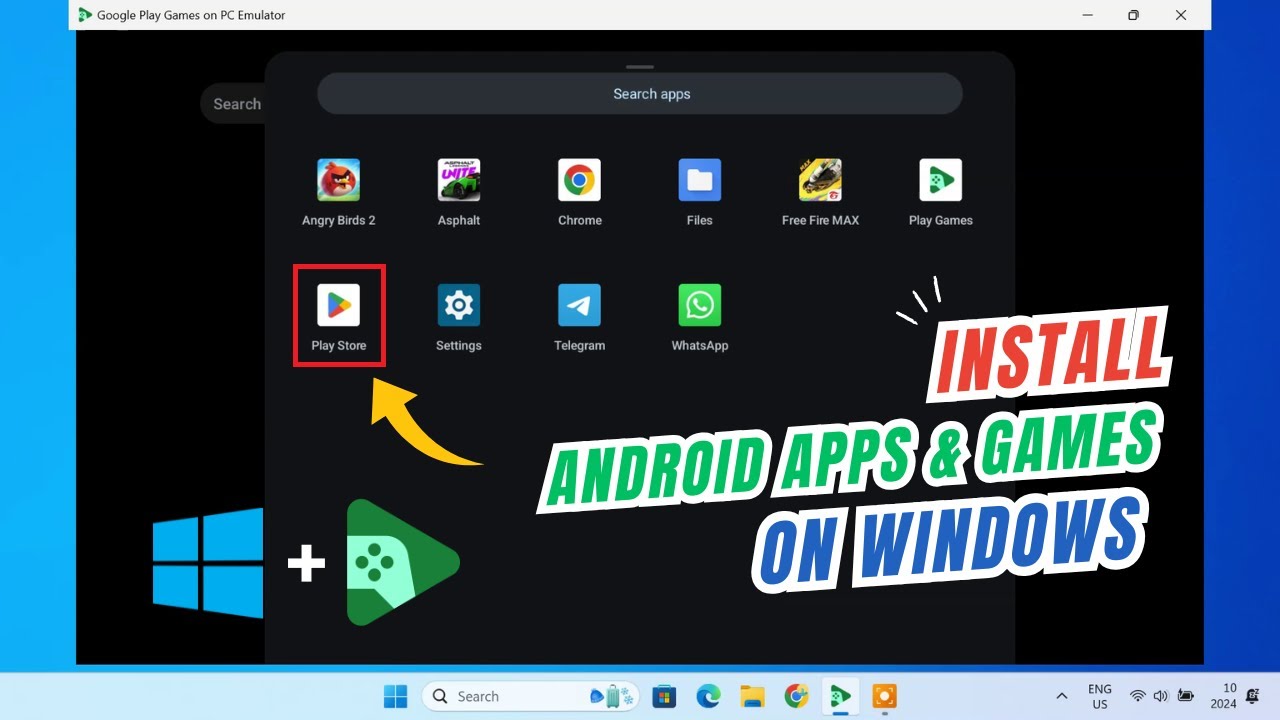This screenshot has width=1280, height=720.
Task: Open Chrome in the app drawer
Action: 579,181
